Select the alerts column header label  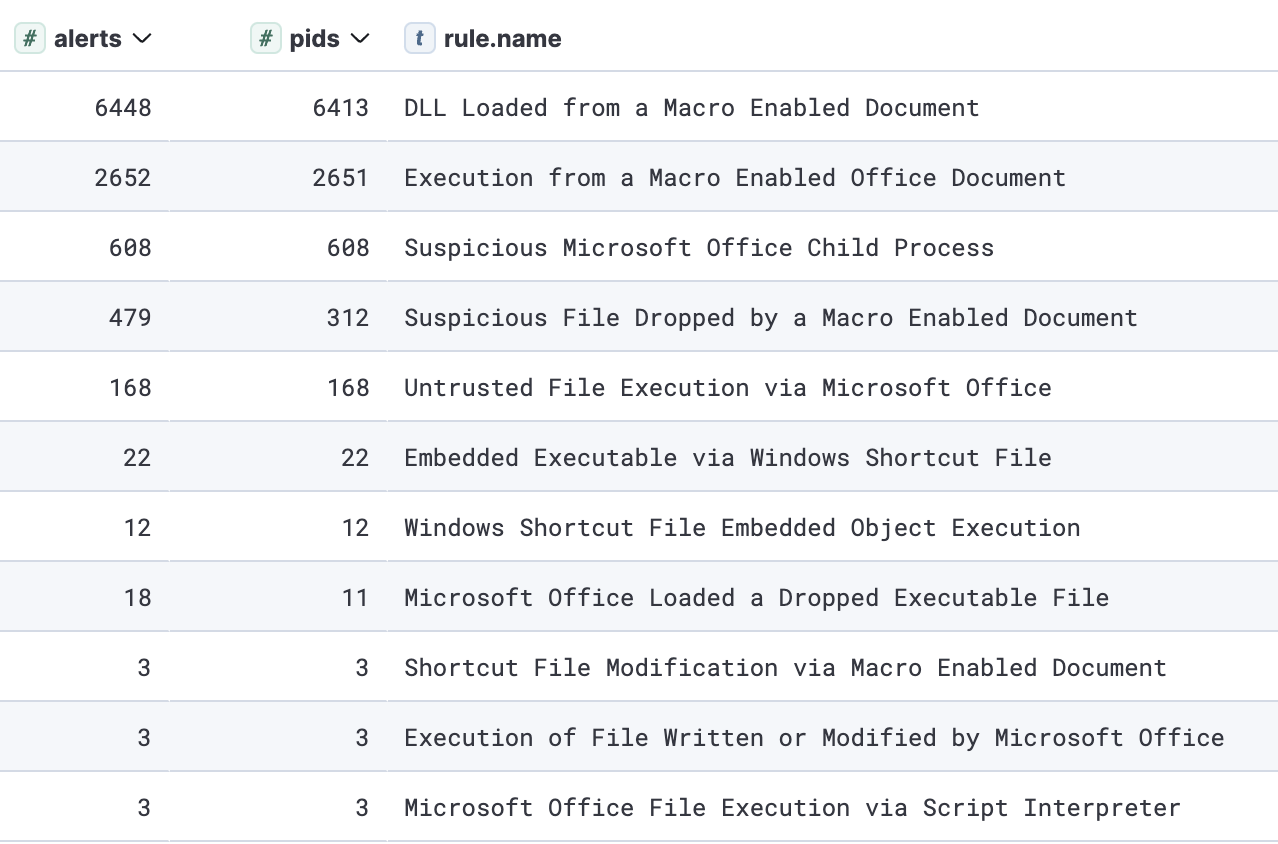tap(88, 39)
